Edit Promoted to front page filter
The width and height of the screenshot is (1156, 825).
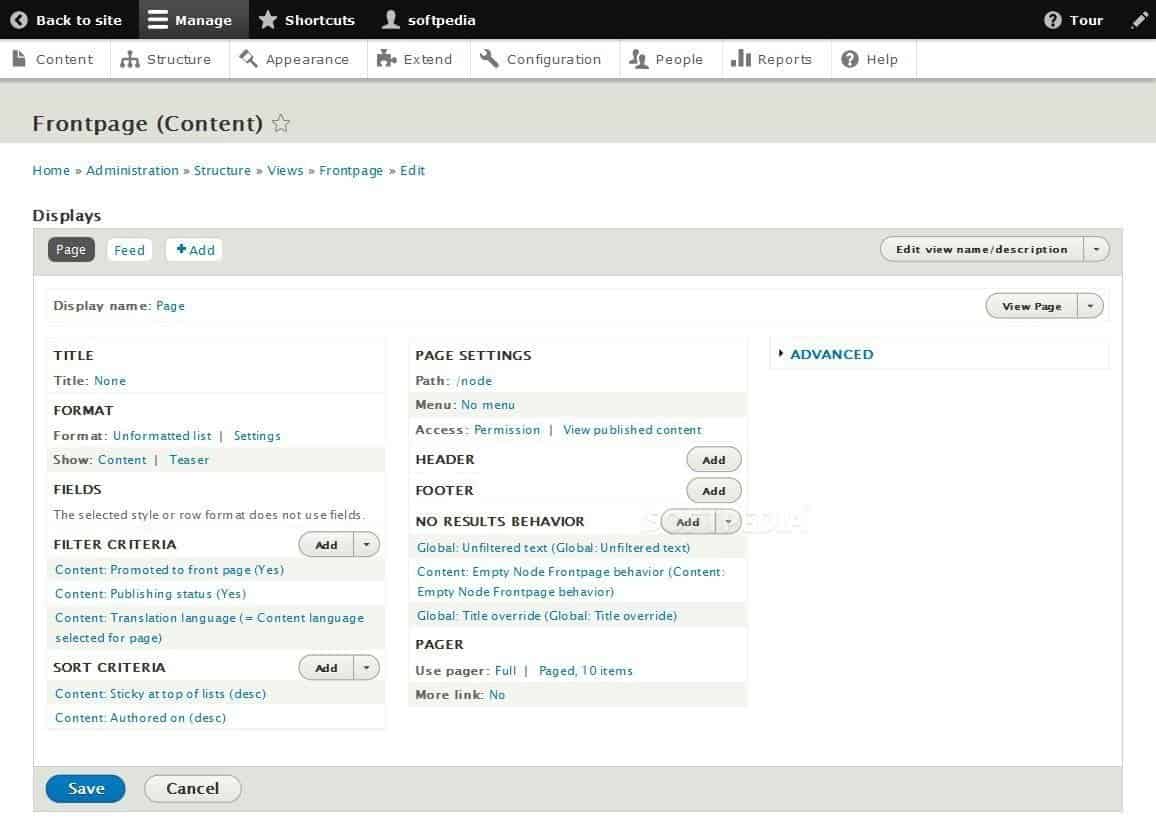(170, 570)
